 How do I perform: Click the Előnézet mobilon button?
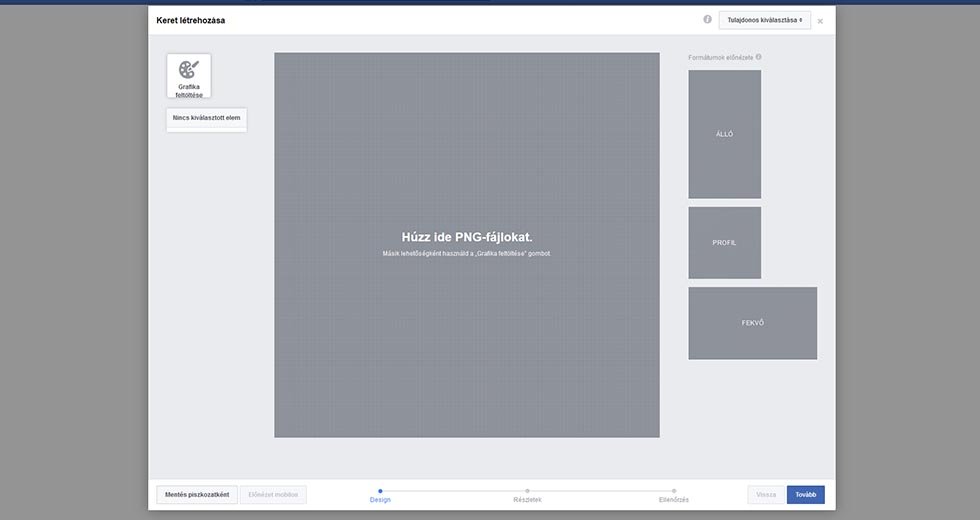pos(273,494)
